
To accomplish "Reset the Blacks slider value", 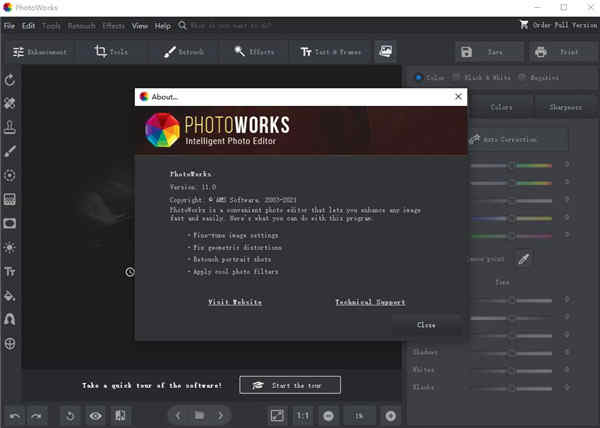I will pos(567,388).
